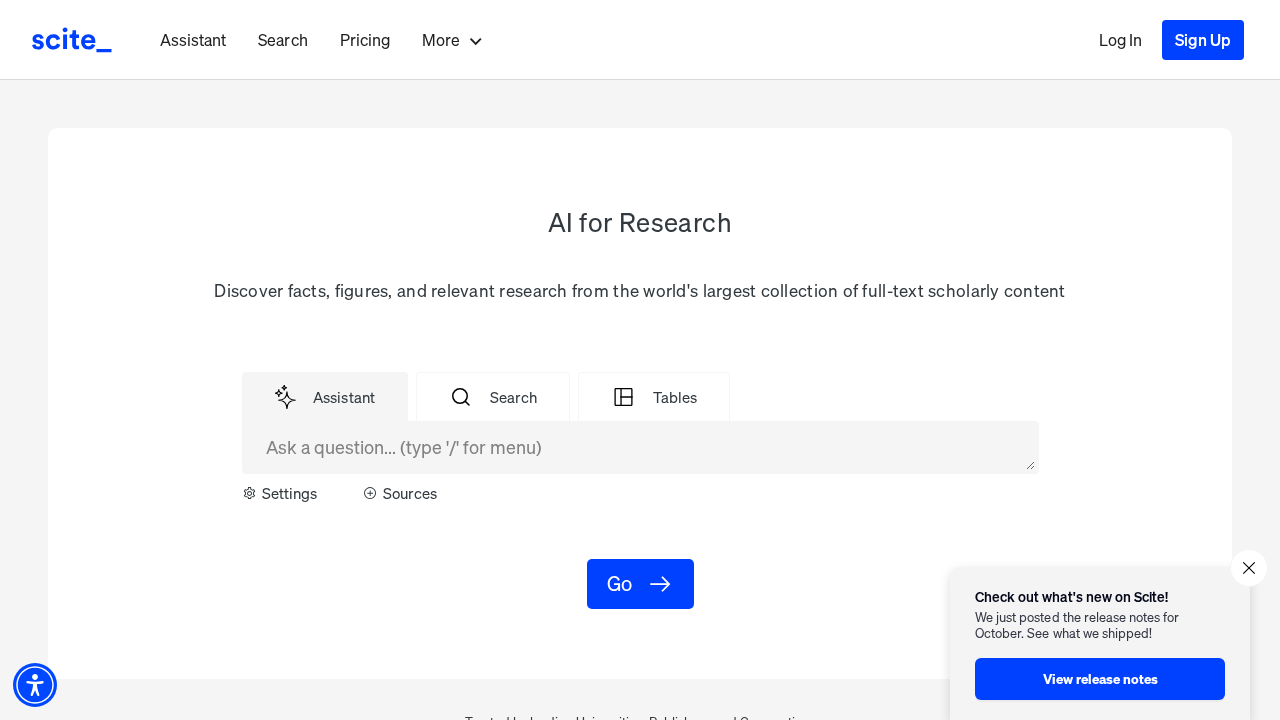Screen dimensions: 1280x720
Task: Click View release notes in the popup
Action: pos(1100,678)
